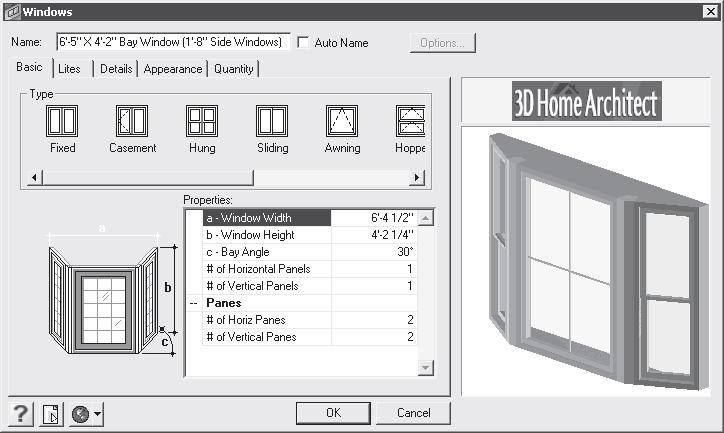
Task: Click the window Name text field
Action: (x=172, y=43)
